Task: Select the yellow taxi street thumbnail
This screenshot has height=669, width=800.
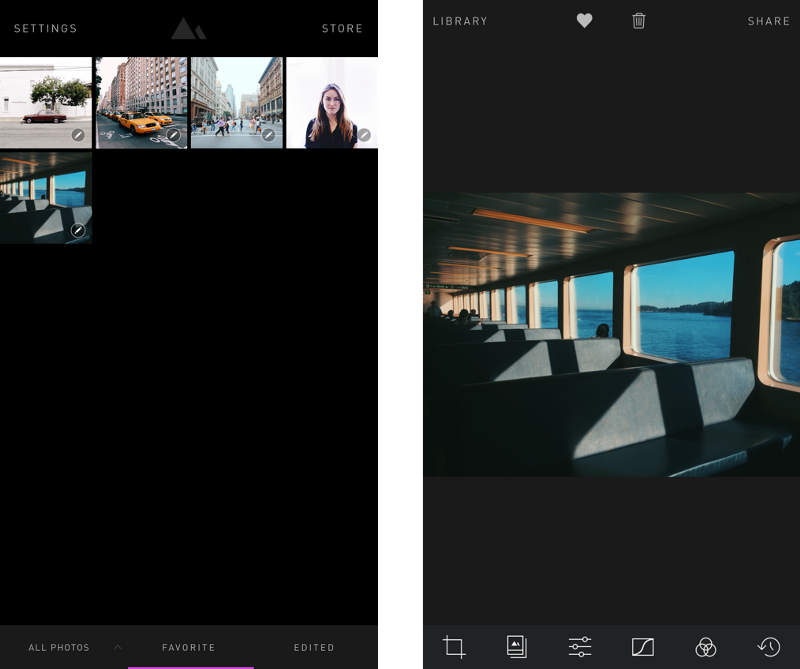Action: (x=141, y=103)
